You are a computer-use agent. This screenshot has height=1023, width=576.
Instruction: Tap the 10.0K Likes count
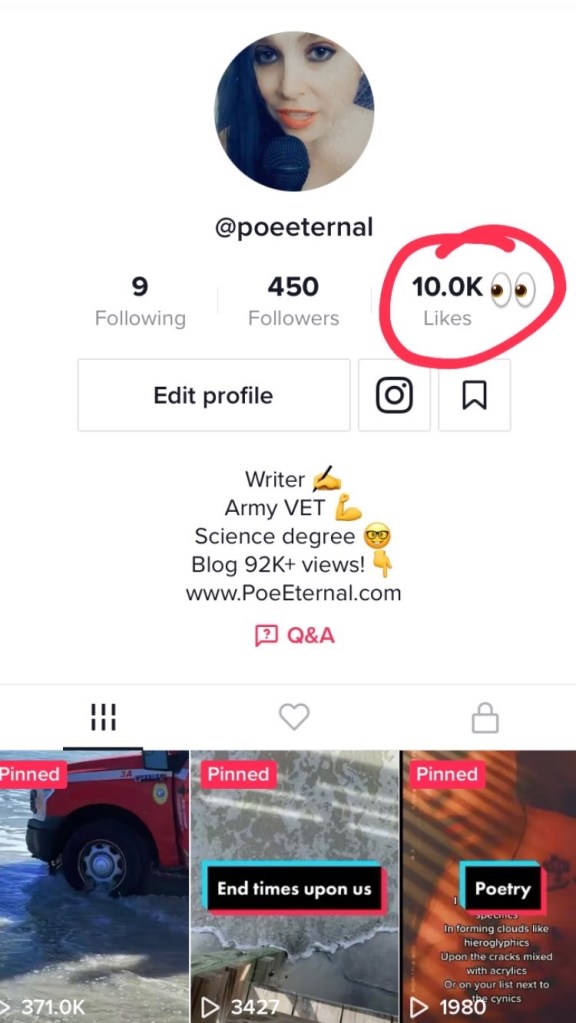[447, 301]
